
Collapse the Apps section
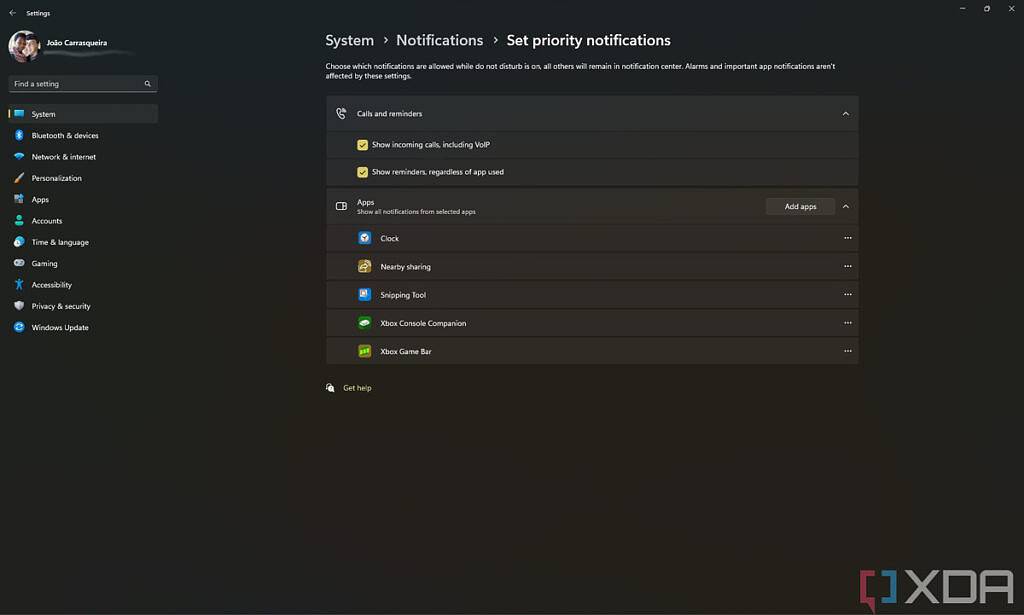point(845,206)
